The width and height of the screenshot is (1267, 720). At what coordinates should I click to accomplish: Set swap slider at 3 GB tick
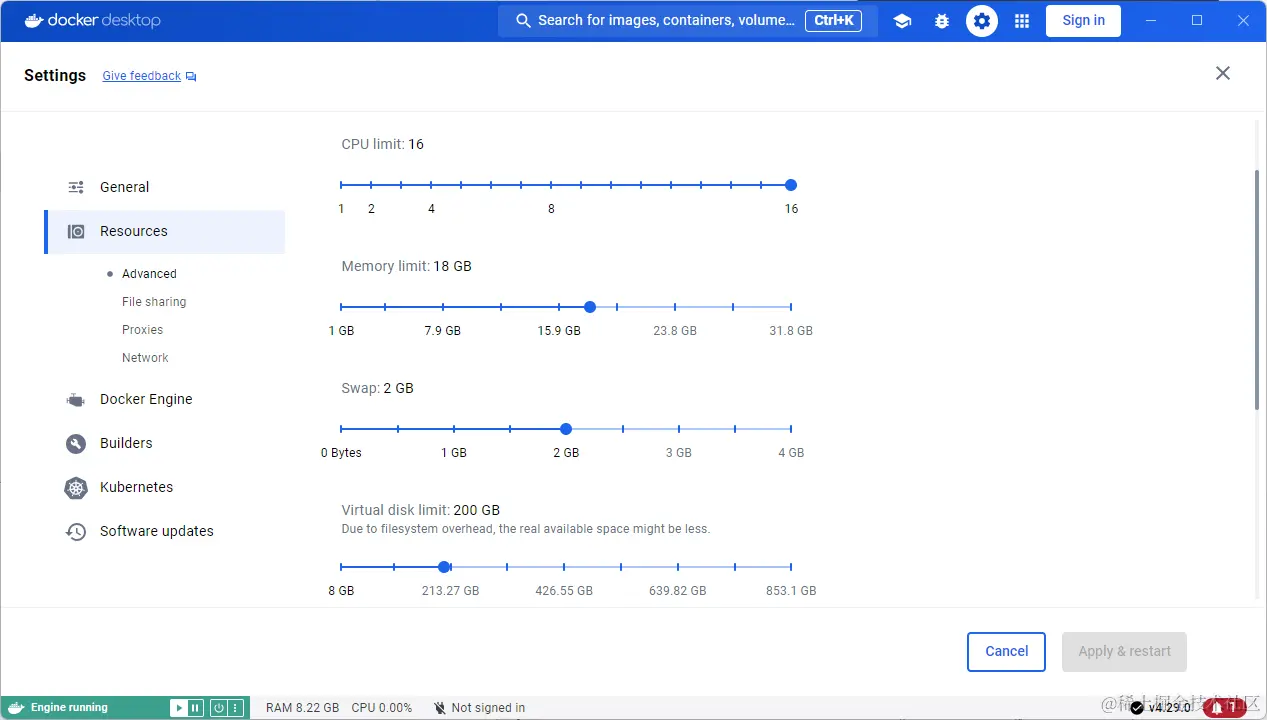679,429
